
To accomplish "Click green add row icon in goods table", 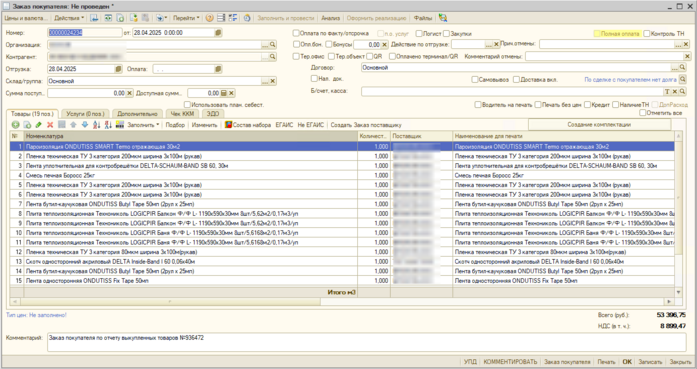I will coord(15,125).
